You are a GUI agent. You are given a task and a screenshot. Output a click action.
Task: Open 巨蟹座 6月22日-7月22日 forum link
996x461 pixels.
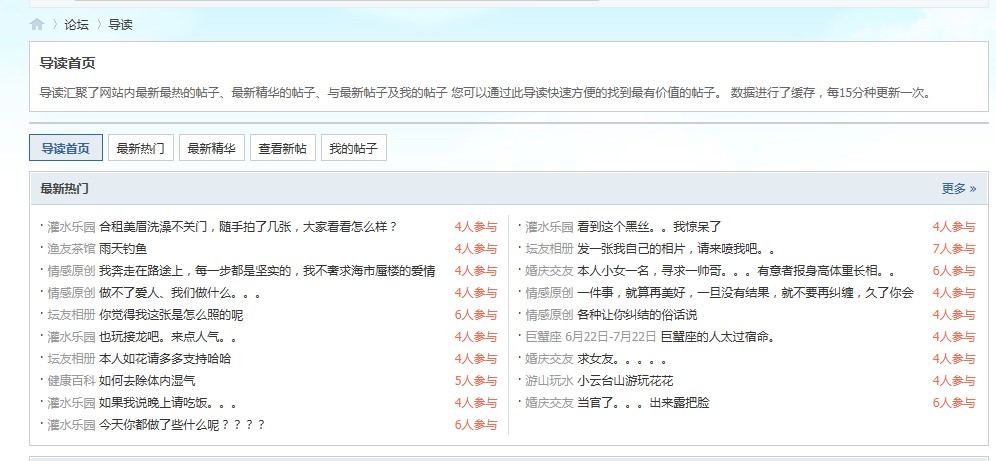click(x=591, y=337)
